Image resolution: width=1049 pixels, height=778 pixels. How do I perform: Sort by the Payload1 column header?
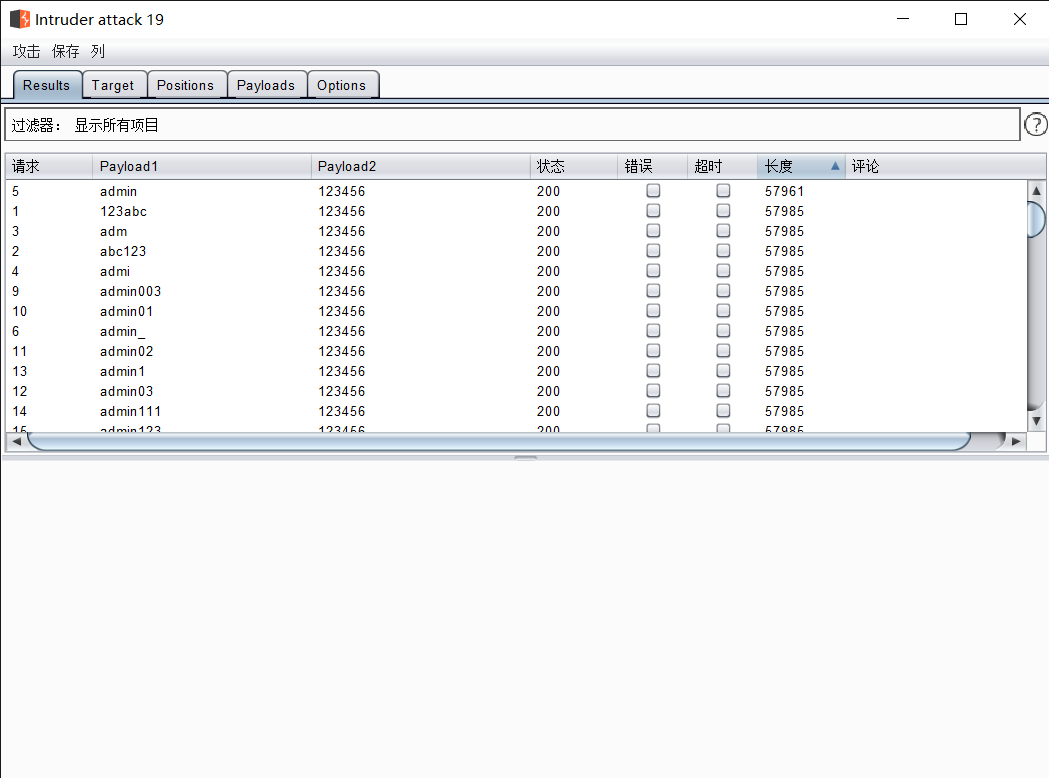[x=201, y=166]
